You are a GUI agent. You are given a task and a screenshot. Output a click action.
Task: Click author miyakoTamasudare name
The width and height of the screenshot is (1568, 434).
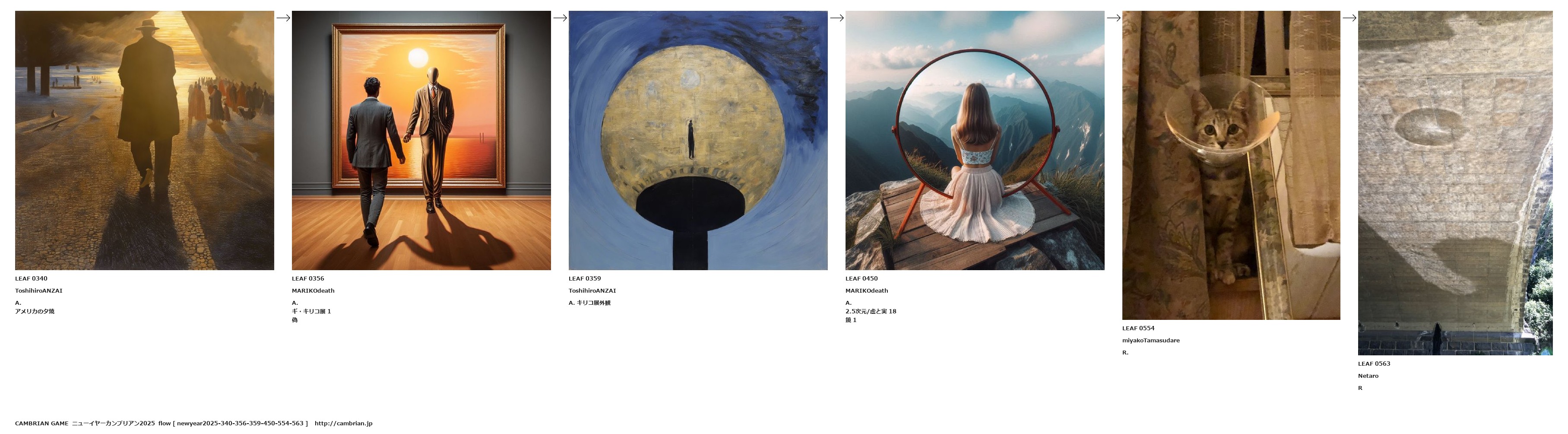(1151, 341)
